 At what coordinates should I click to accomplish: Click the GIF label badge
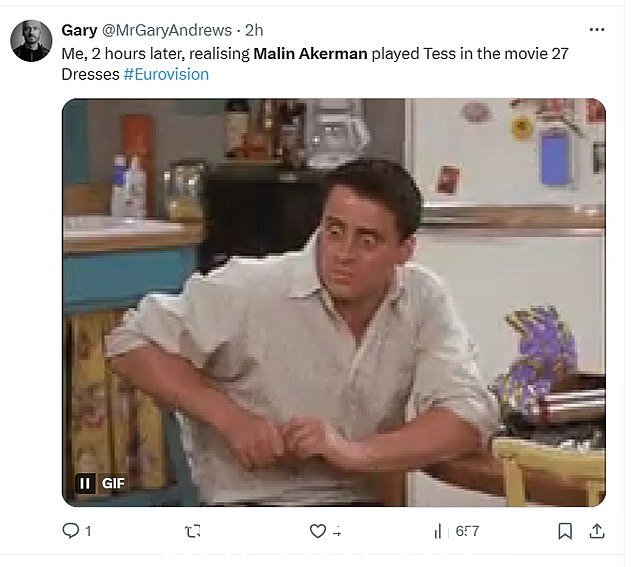(x=113, y=483)
